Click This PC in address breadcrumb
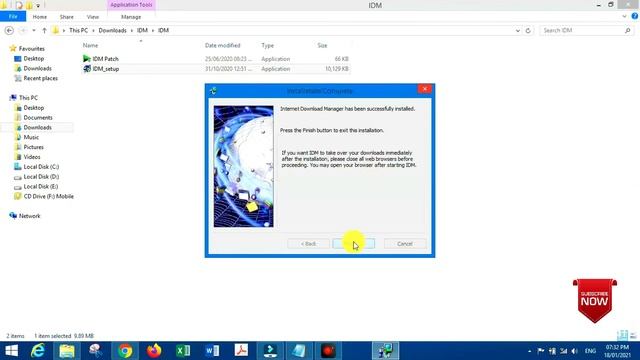 78,31
